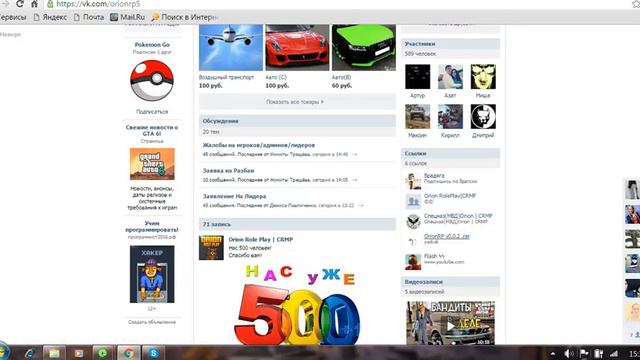Jump to last message arrow of Жалобы topic
640x360 pixels.
click(x=354, y=155)
